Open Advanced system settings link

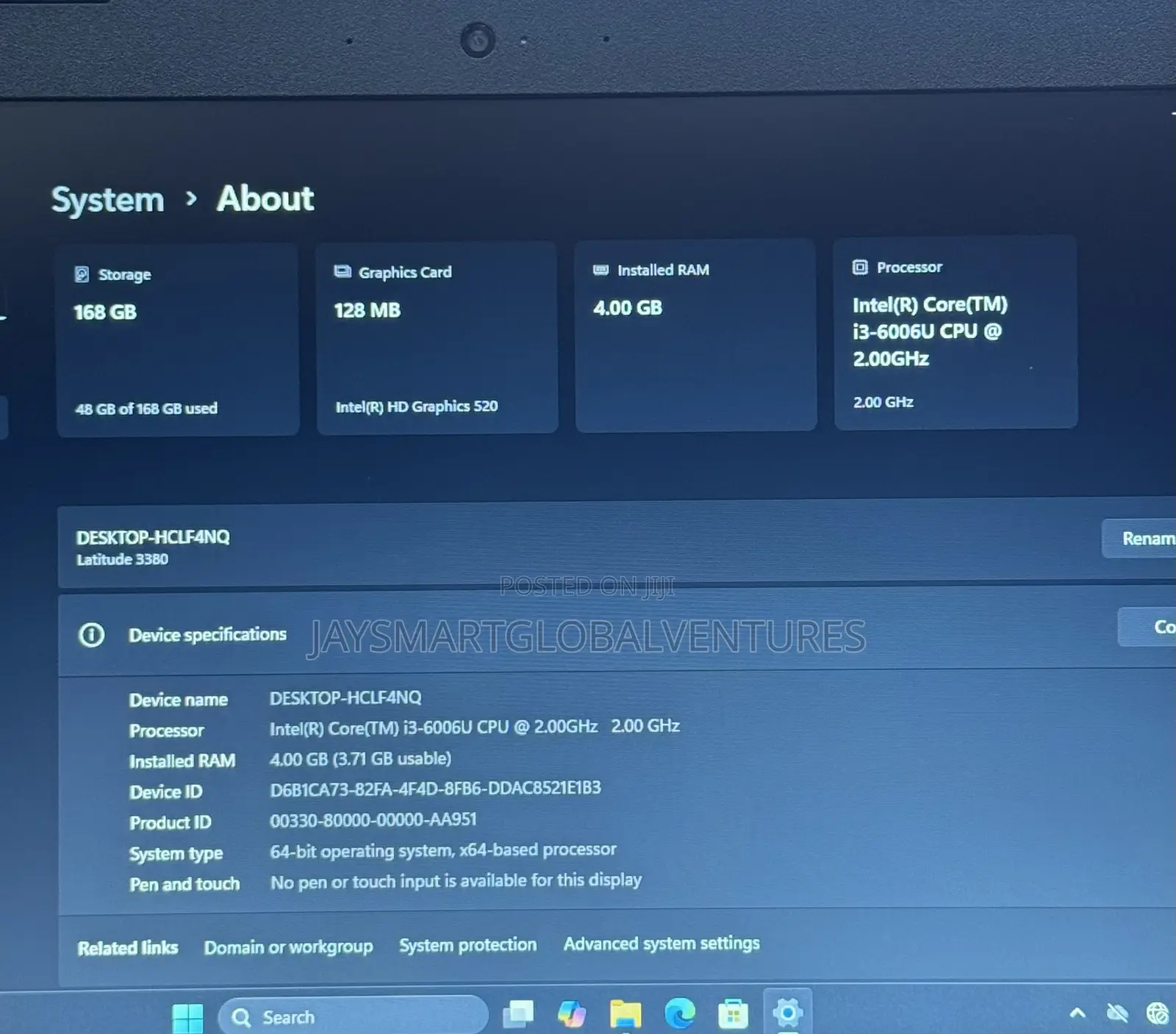pos(661,944)
